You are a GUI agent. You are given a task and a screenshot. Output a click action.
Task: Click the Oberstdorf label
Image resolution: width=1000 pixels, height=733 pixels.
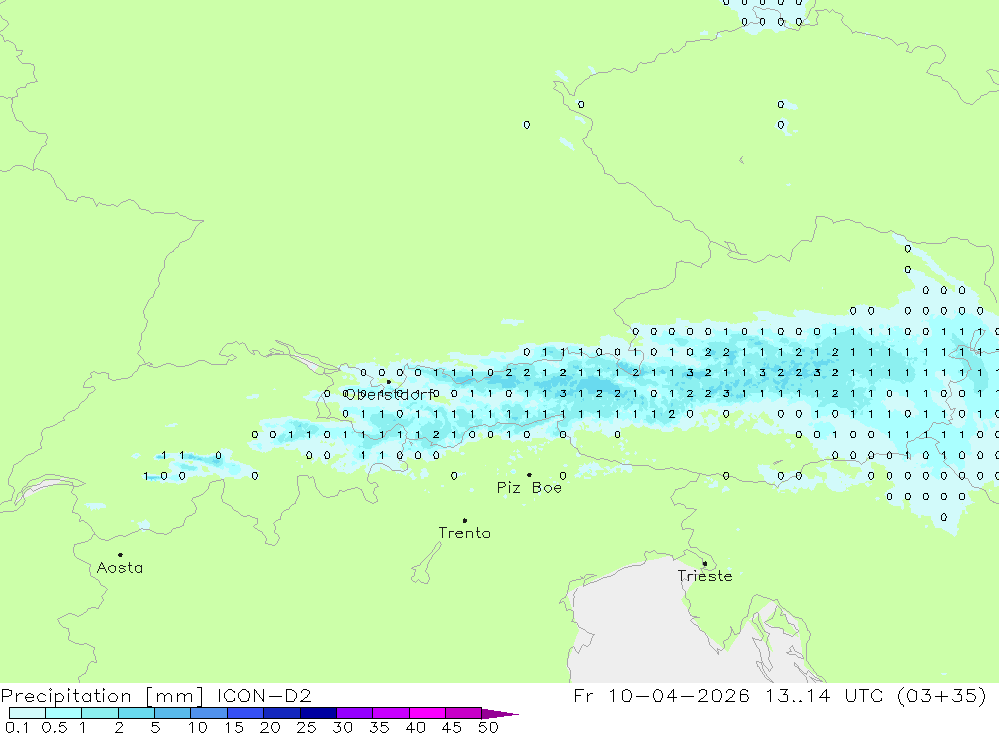pos(389,395)
